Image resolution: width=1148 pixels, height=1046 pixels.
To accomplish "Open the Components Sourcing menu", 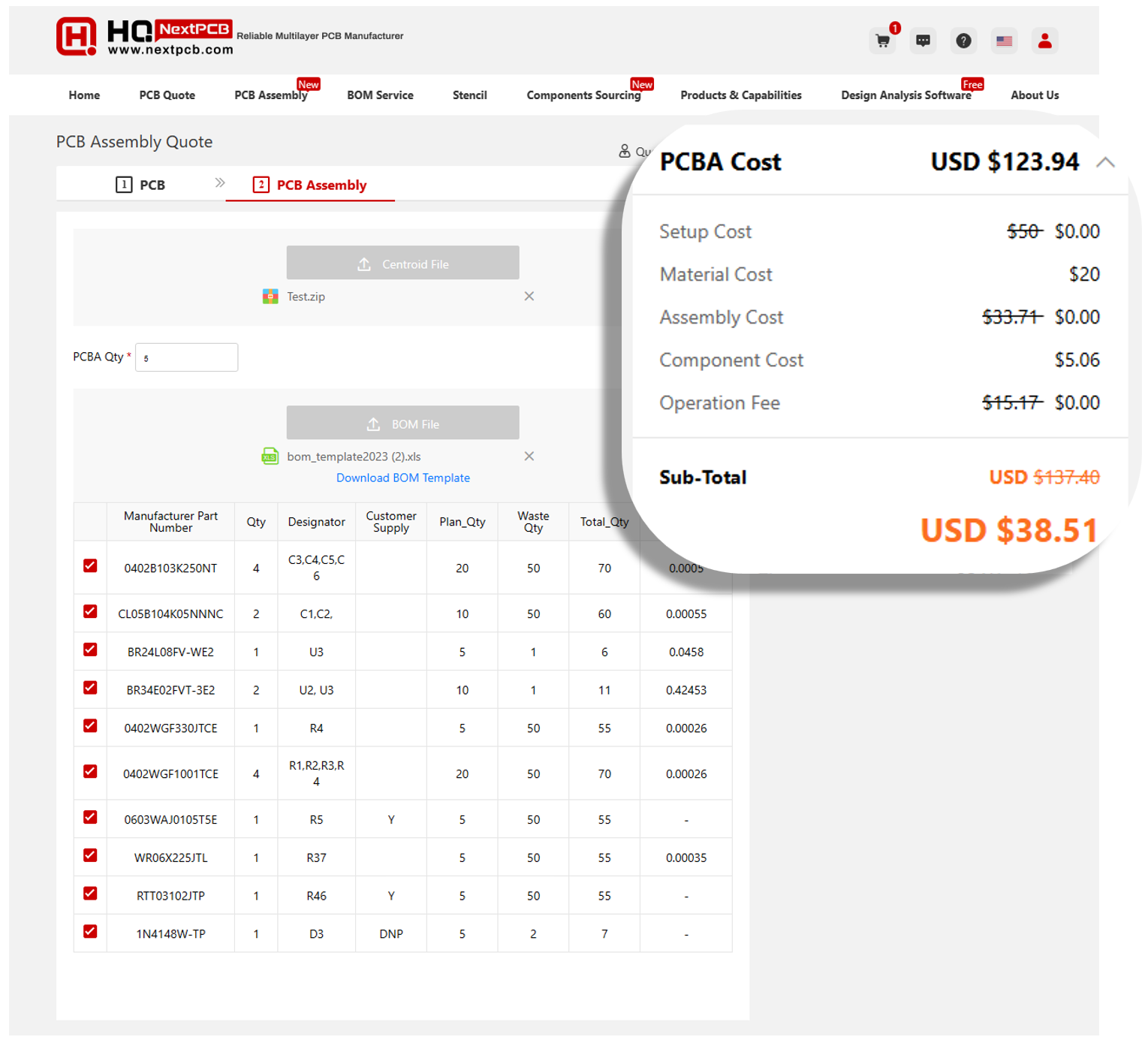I will tap(583, 95).
